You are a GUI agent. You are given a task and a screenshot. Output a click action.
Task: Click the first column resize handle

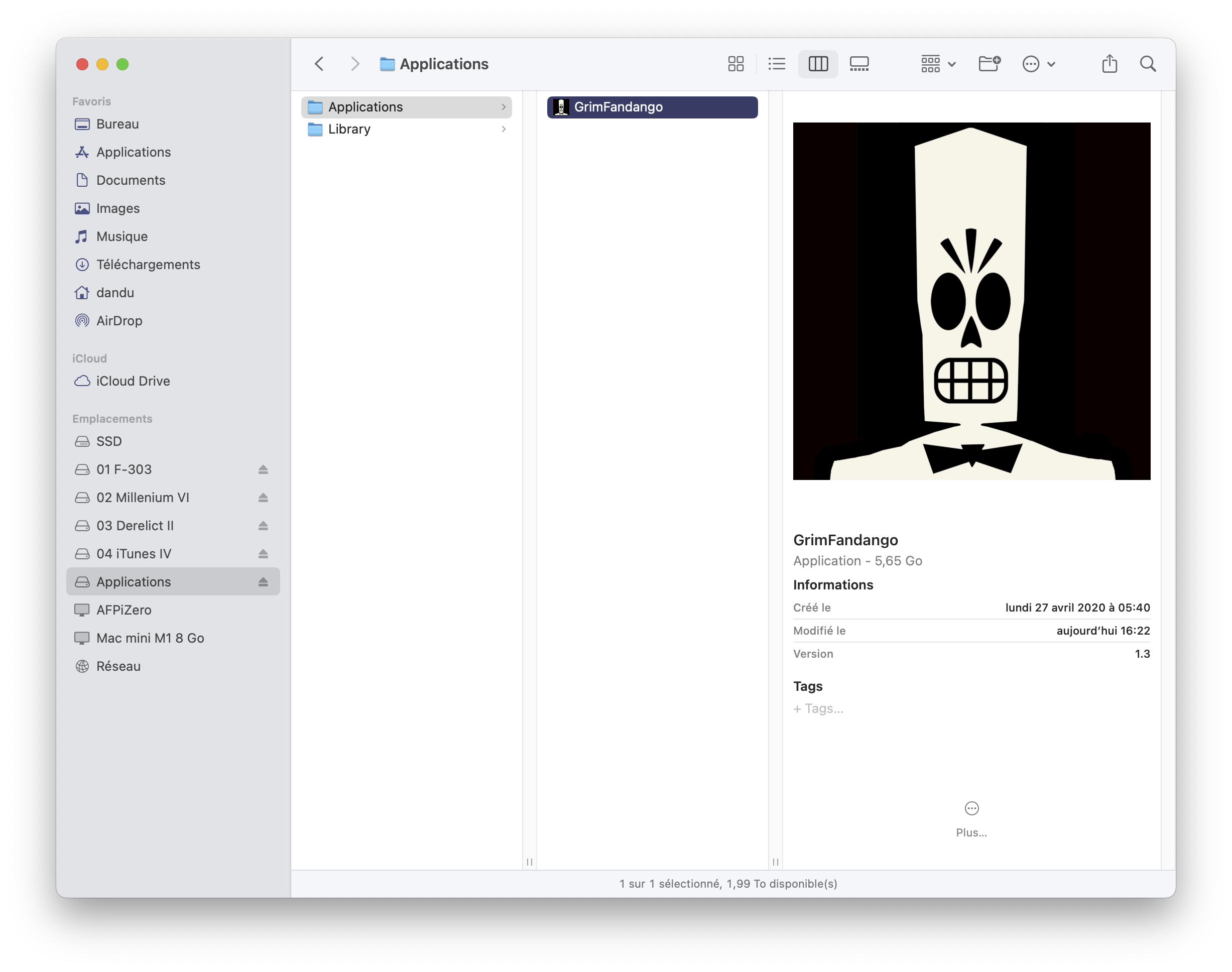tap(529, 862)
